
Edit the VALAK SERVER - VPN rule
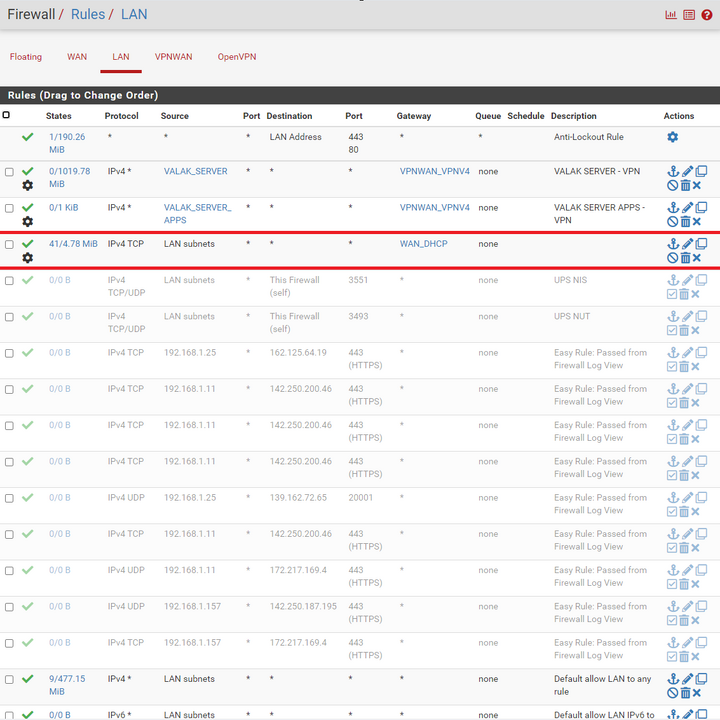click(687, 172)
